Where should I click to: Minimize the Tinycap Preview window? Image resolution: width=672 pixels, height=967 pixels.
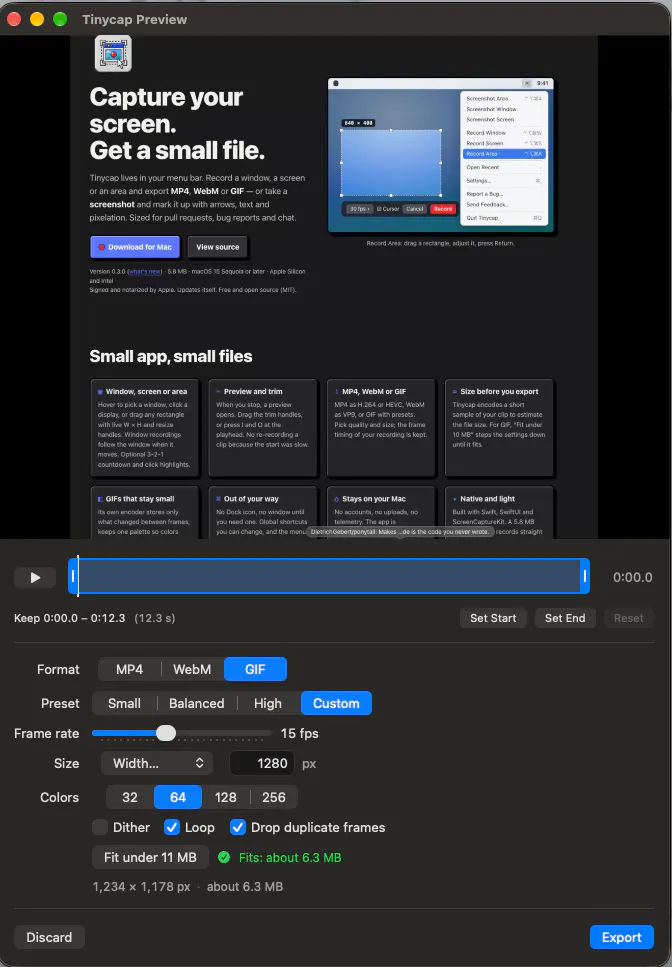pos(37,19)
